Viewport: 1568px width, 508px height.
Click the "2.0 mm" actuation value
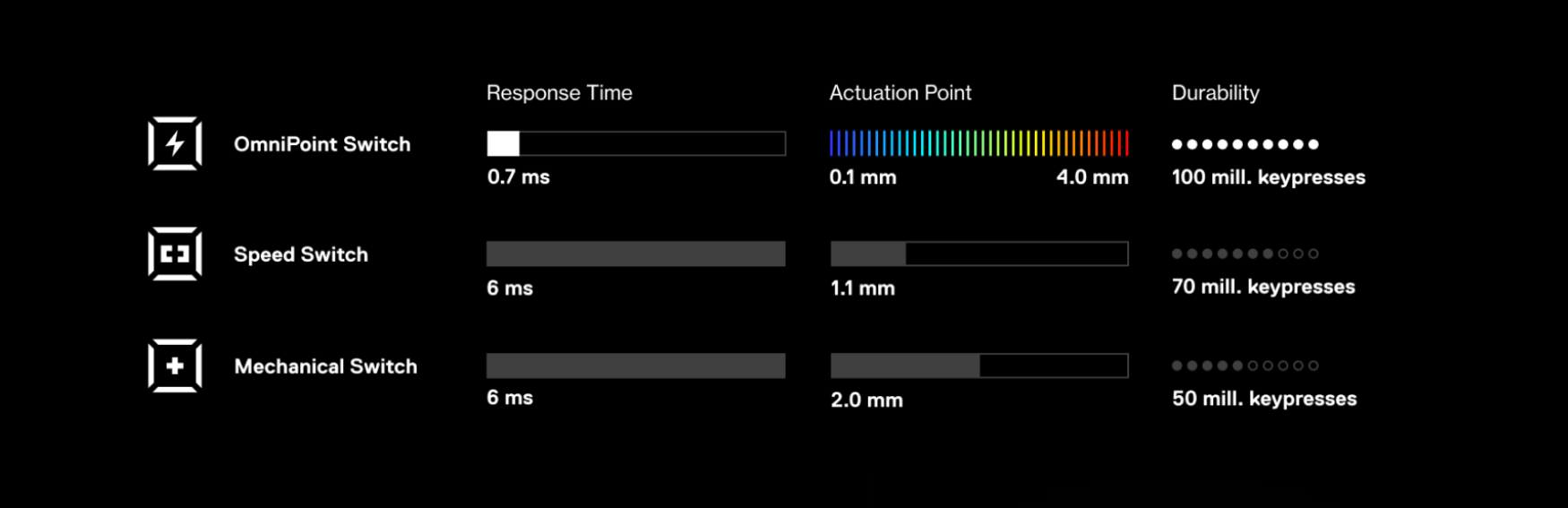[x=866, y=400]
